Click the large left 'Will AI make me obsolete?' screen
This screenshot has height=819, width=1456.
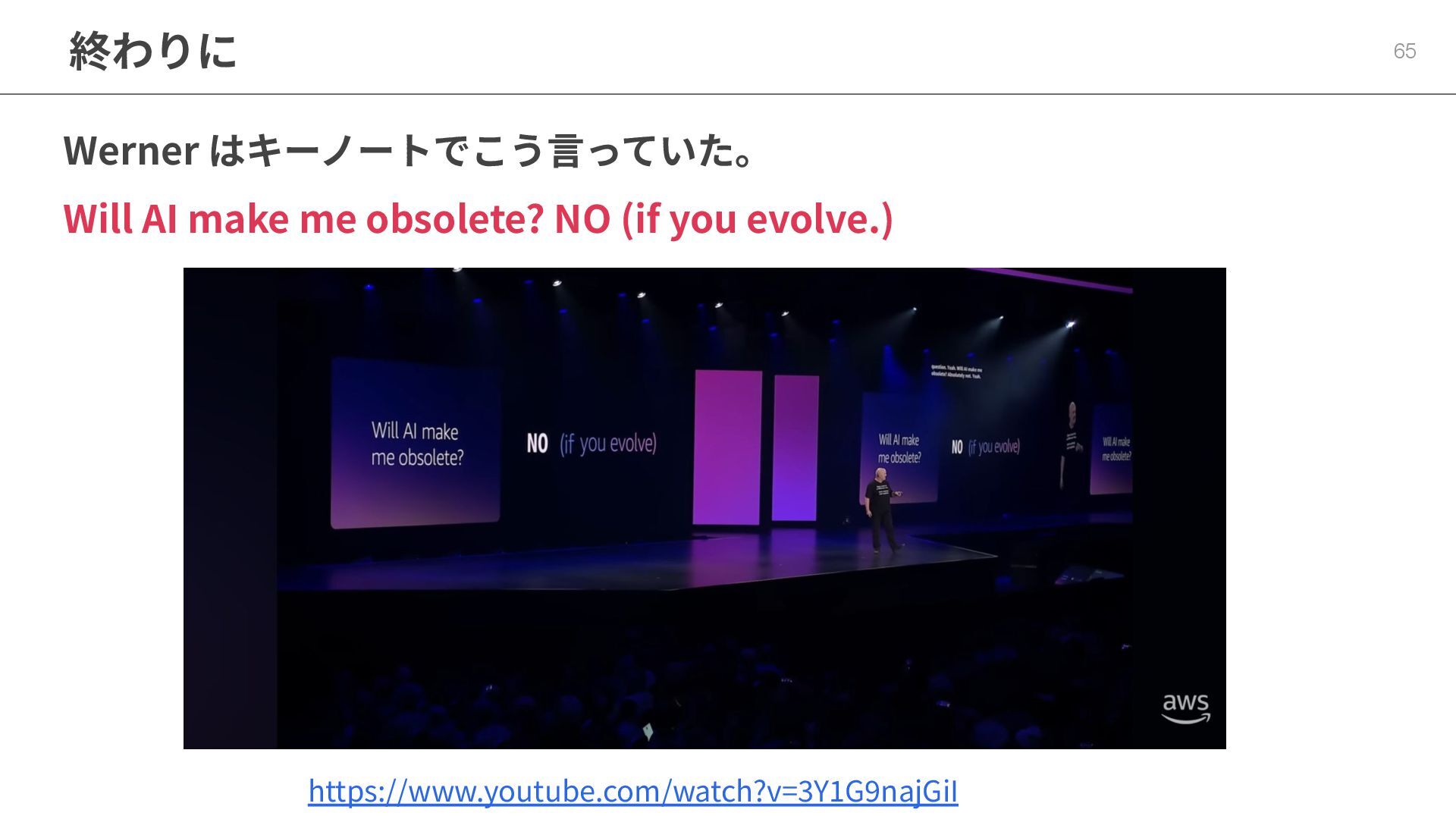416,444
